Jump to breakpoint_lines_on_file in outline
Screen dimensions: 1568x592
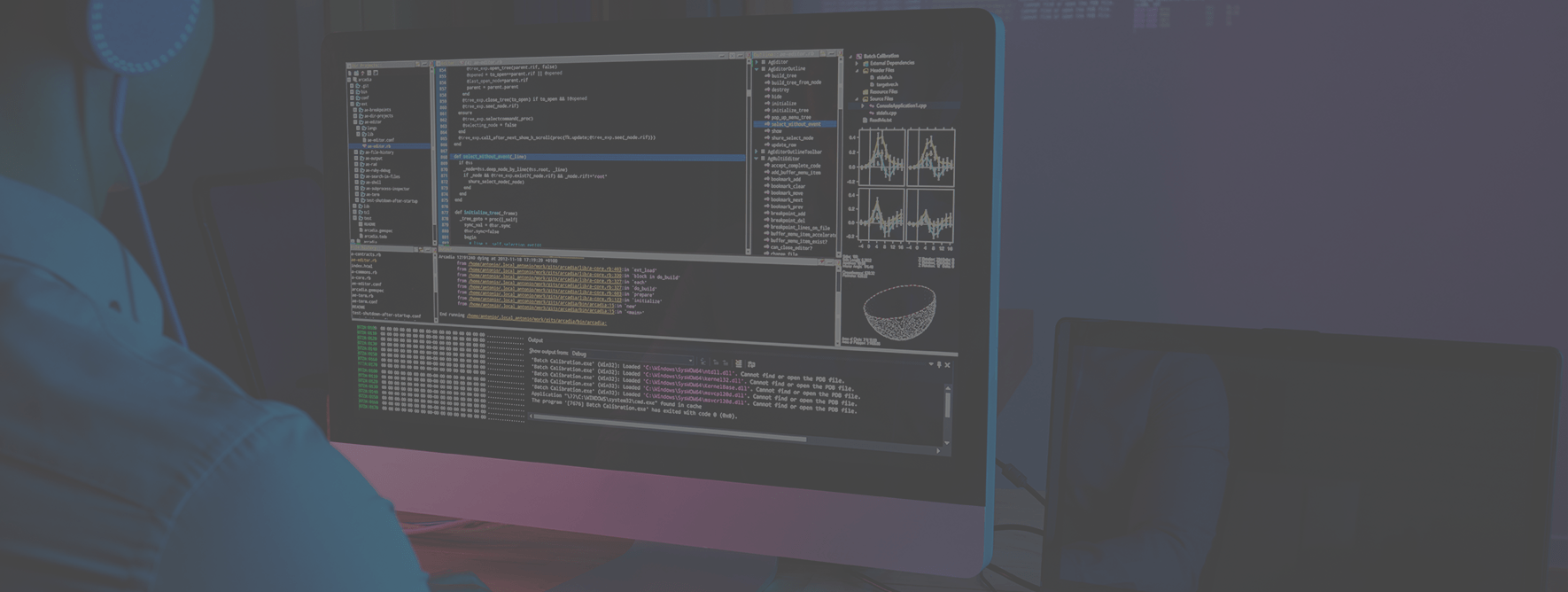click(x=800, y=228)
